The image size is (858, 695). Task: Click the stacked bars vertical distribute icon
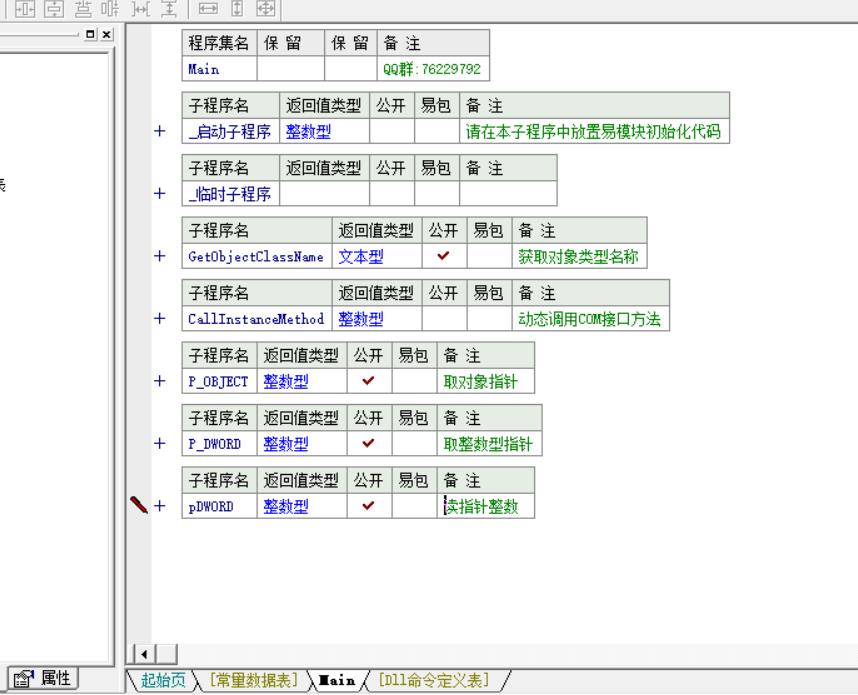pyautogui.click(x=83, y=8)
